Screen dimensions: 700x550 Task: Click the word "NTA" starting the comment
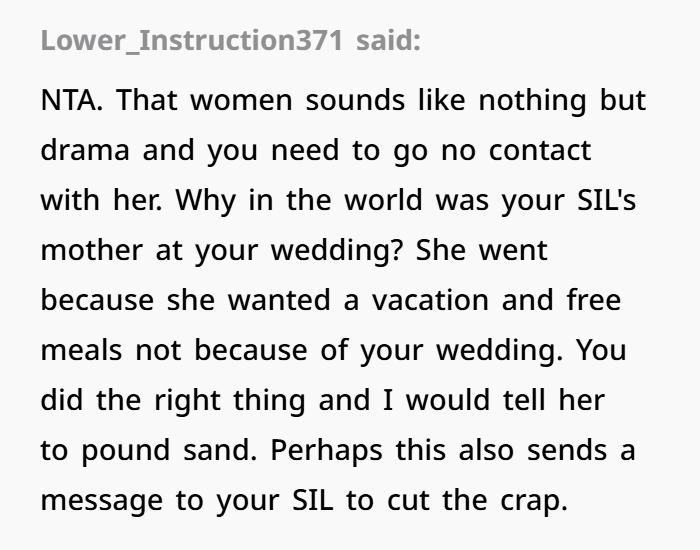pos(71,100)
